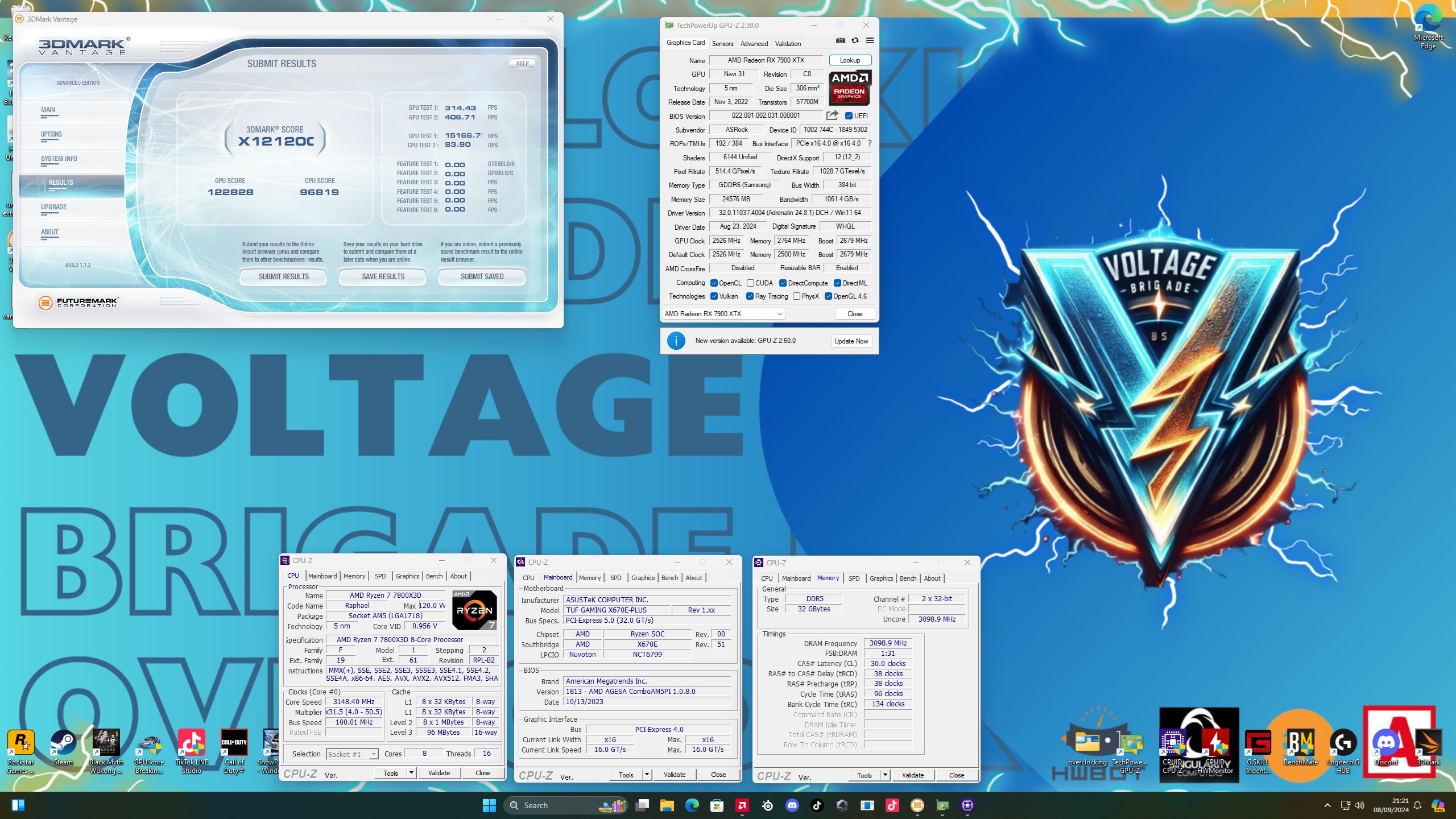Image resolution: width=1456 pixels, height=819 pixels.
Task: Click the SAVE RESULTS button
Action: point(383,276)
